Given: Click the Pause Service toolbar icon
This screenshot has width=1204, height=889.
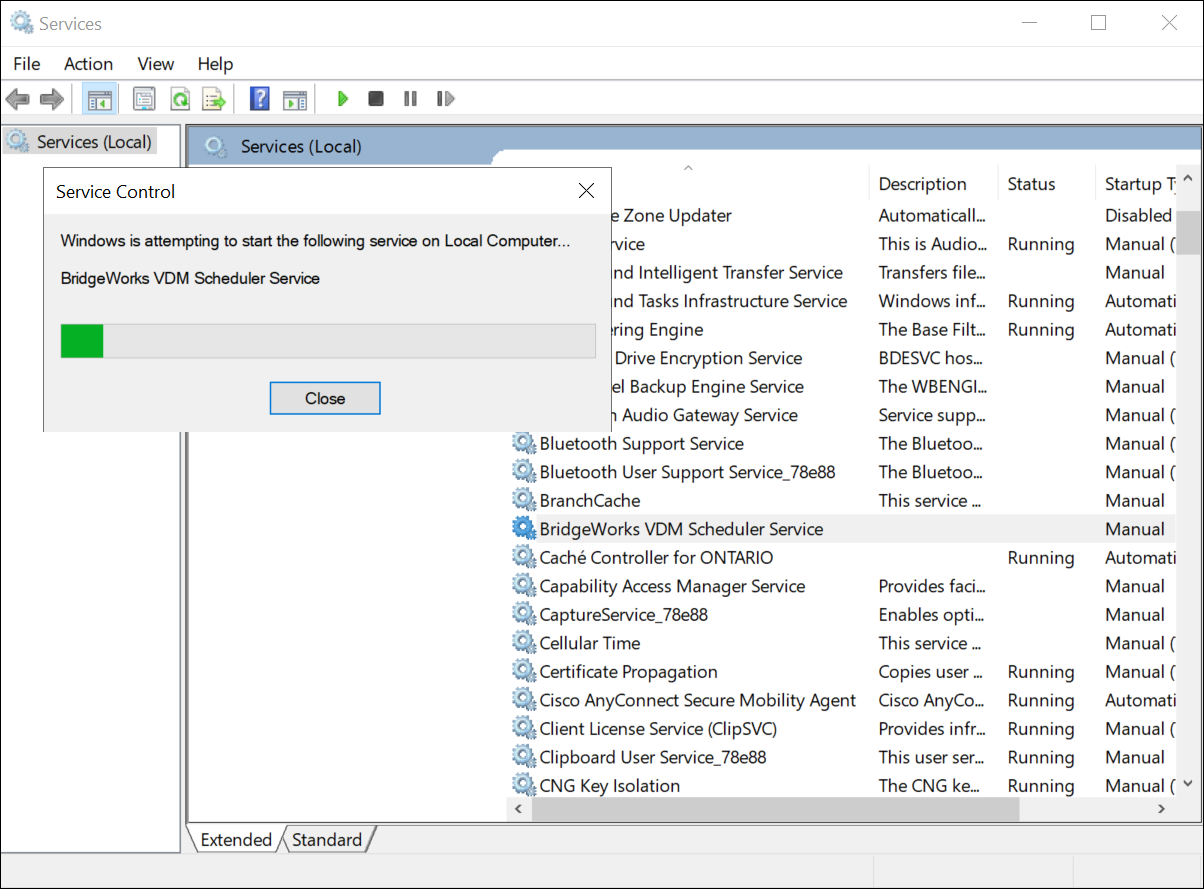Looking at the screenshot, I should click(410, 99).
